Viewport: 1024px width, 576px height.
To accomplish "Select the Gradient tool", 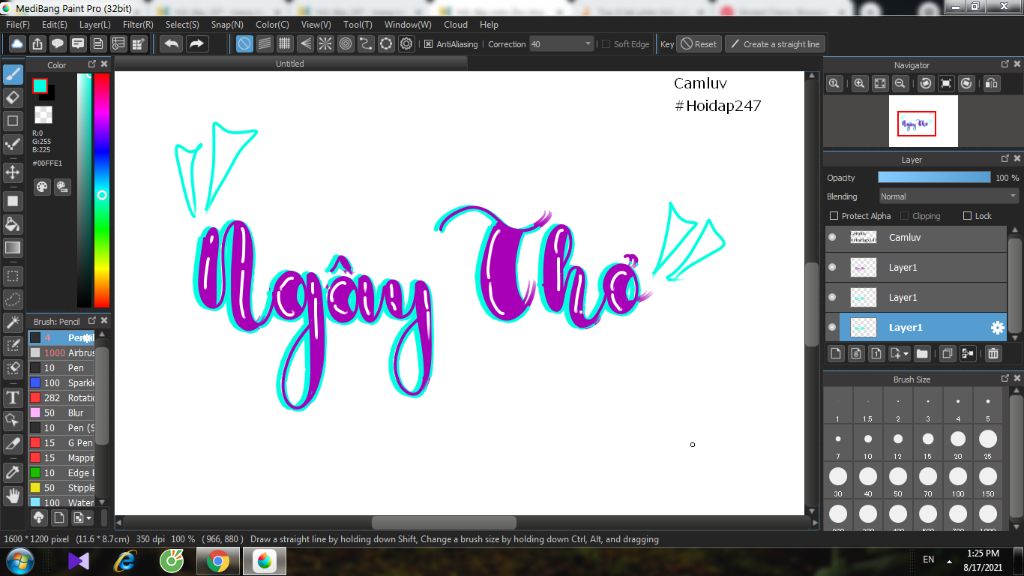I will 13,248.
